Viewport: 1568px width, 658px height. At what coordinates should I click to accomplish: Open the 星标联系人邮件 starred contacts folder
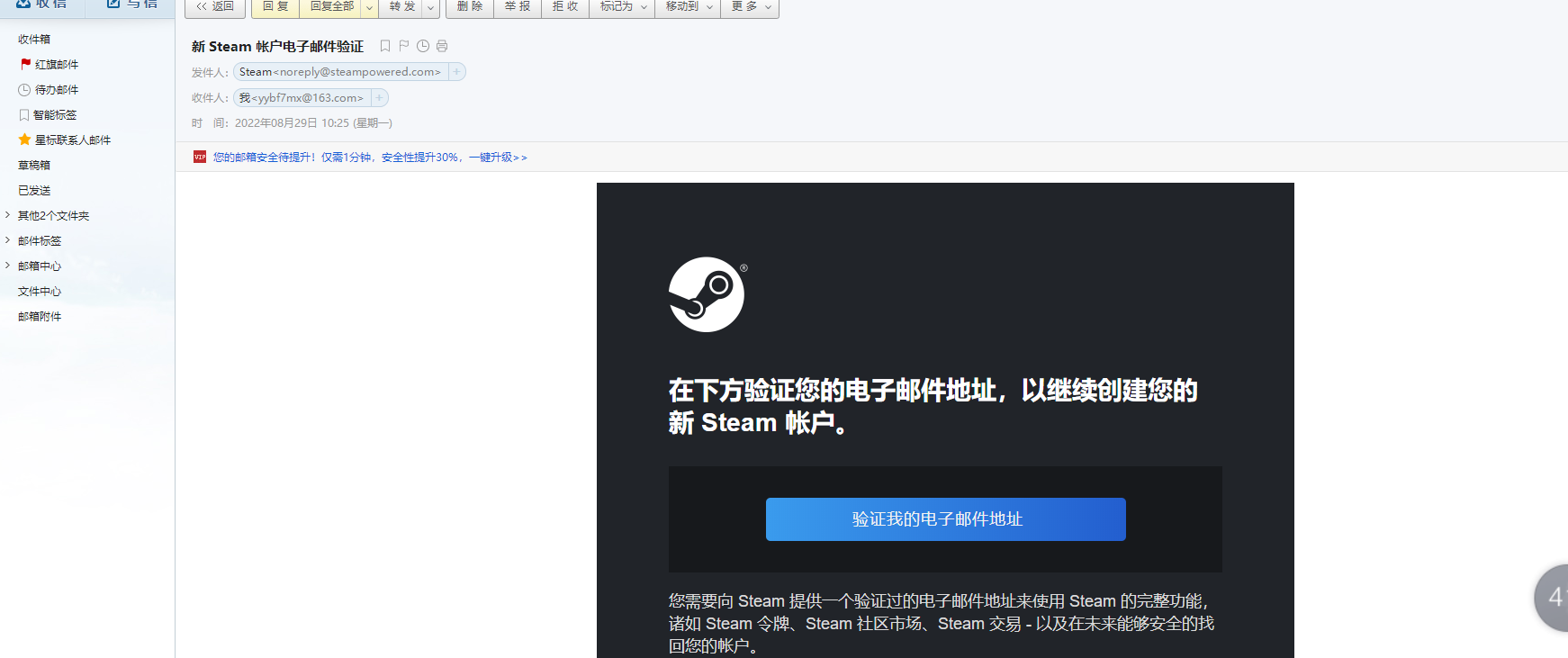point(72,140)
